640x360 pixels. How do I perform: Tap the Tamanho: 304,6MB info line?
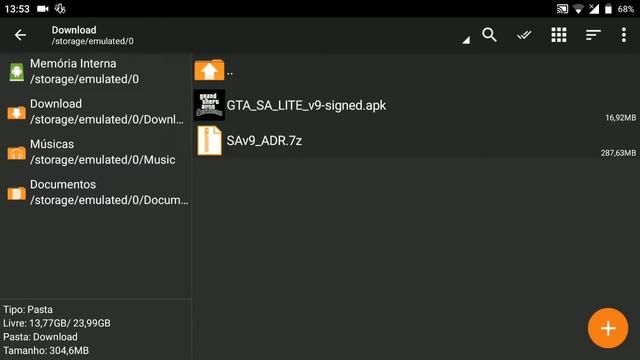[46, 350]
